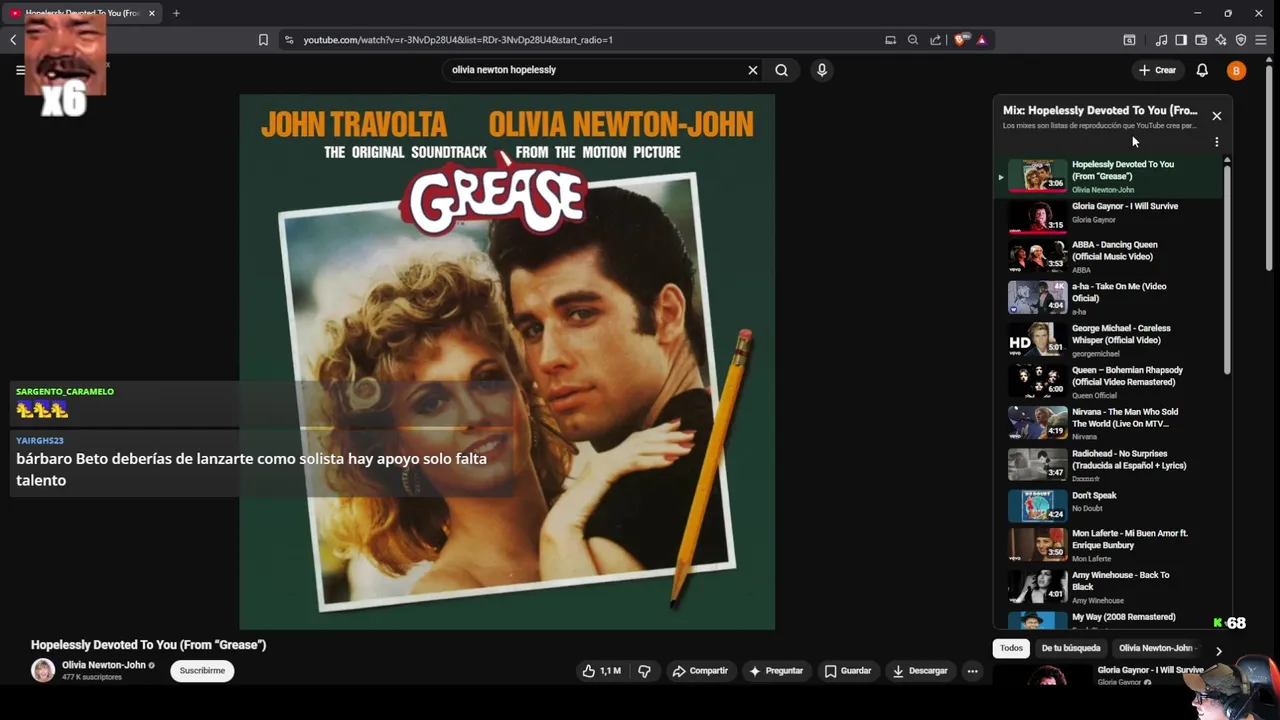Play Amy Winehouse - Back To Black
The image size is (1280, 720).
point(1110,588)
